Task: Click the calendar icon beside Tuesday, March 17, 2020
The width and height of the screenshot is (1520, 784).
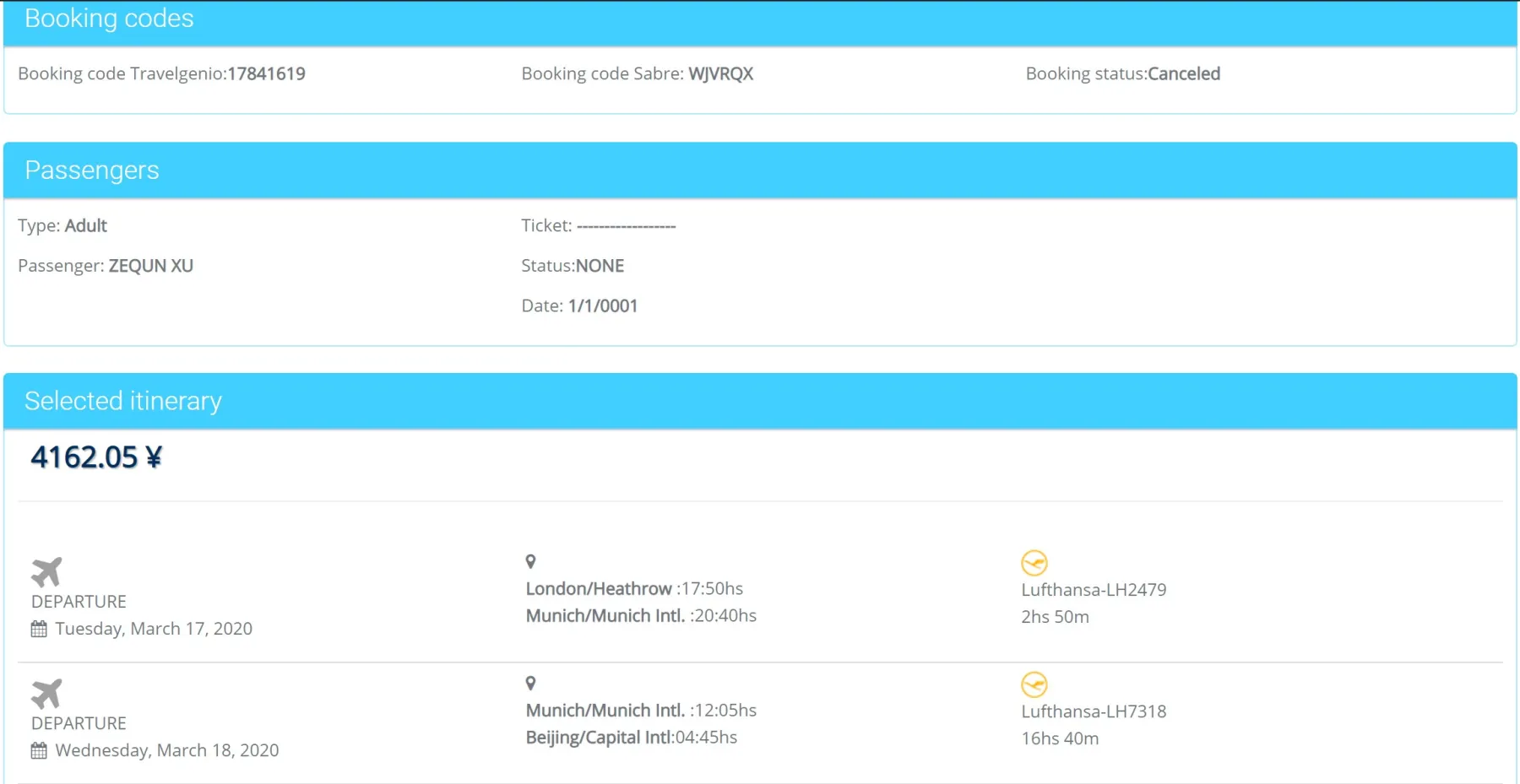Action: 39,629
